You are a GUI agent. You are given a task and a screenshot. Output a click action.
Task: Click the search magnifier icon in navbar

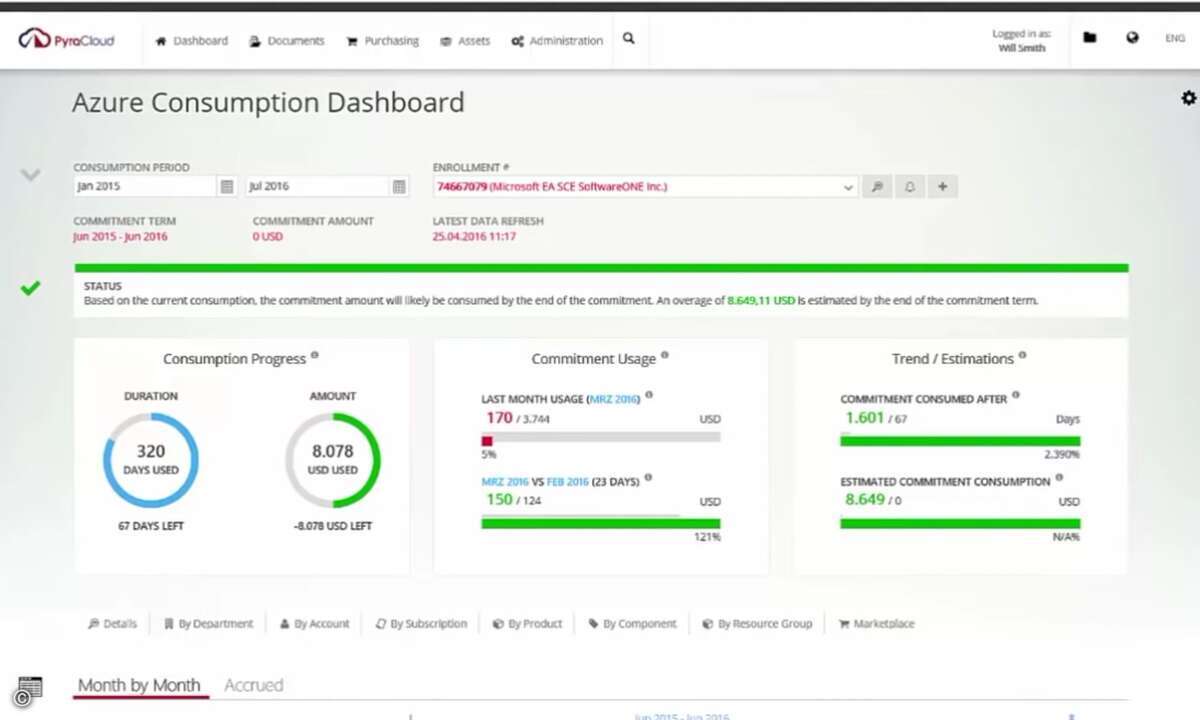coord(629,39)
